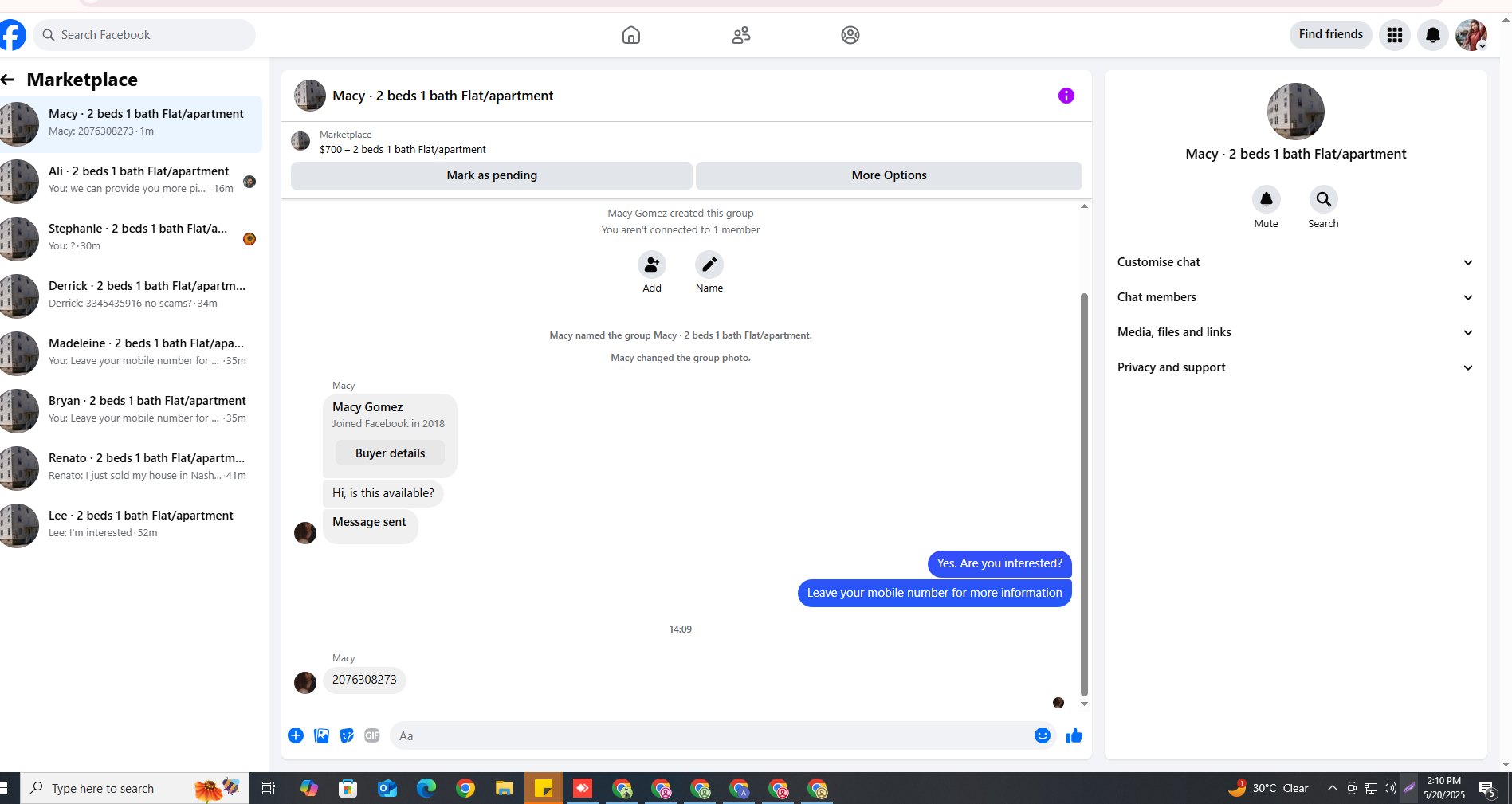Image resolution: width=1512 pixels, height=804 pixels.
Task: Open the Bryan conversation
Action: pyautogui.click(x=131, y=411)
